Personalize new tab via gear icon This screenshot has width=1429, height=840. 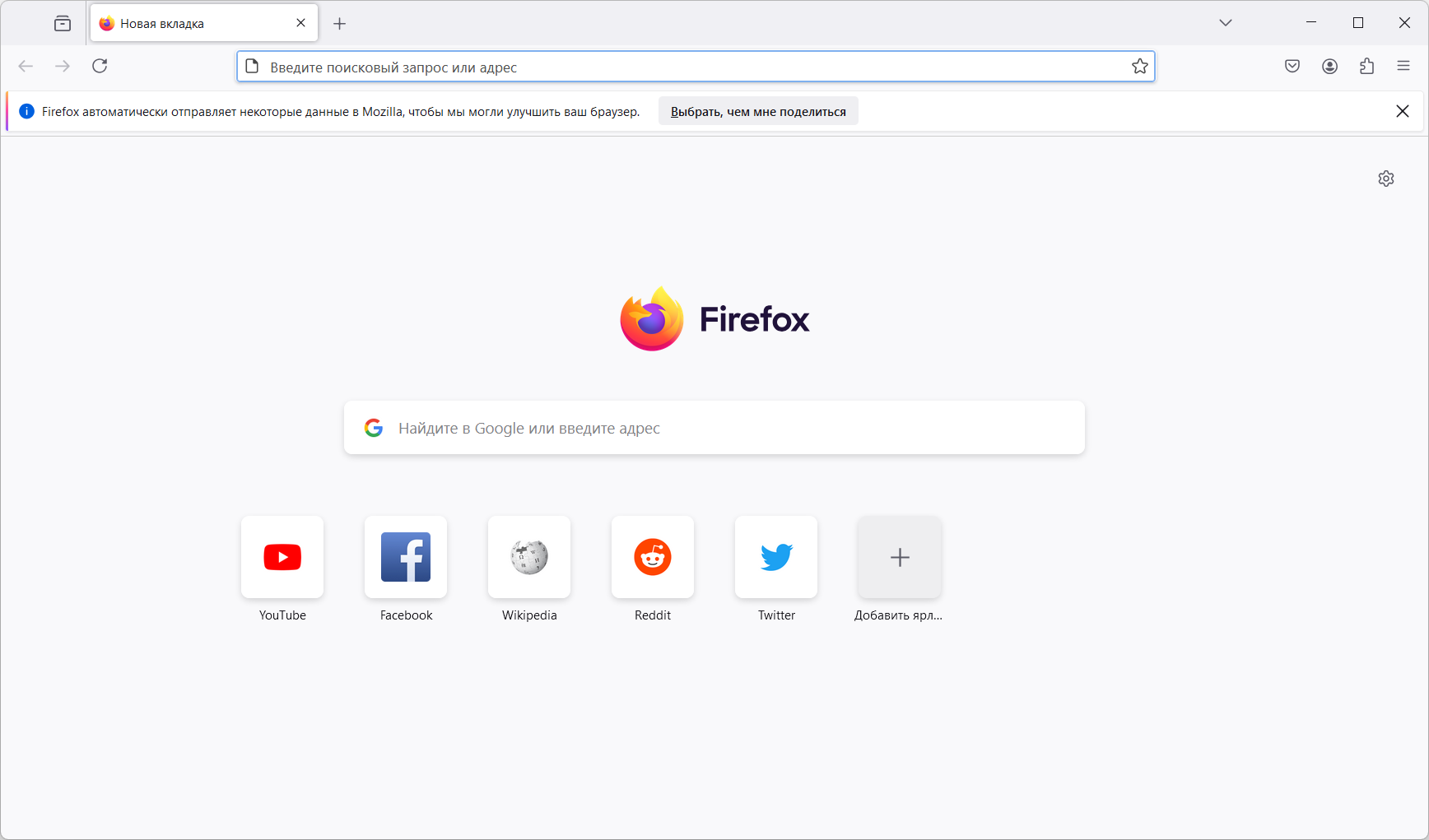pyautogui.click(x=1386, y=179)
